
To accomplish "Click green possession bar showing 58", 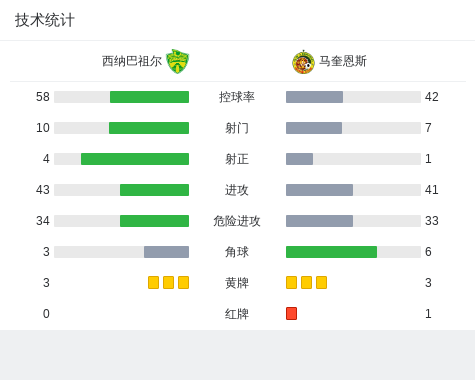I will point(149,97).
